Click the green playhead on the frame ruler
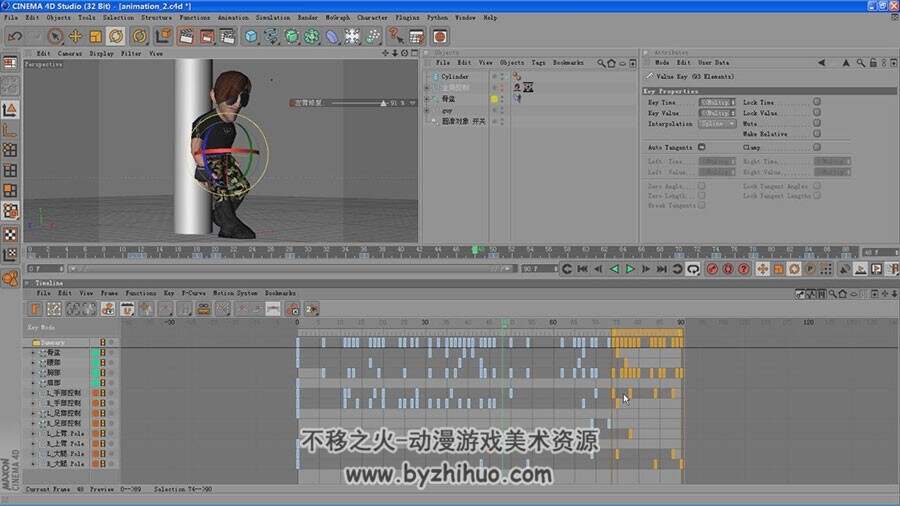Screen dimensions: 900x506 pos(475,250)
